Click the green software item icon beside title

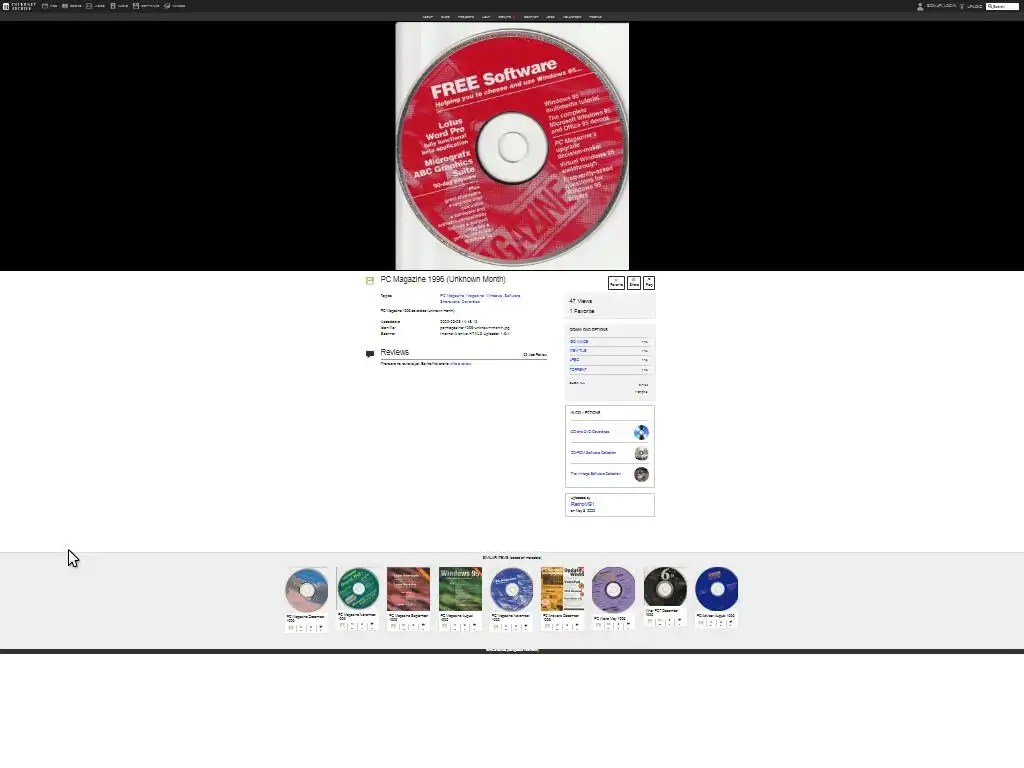click(370, 281)
